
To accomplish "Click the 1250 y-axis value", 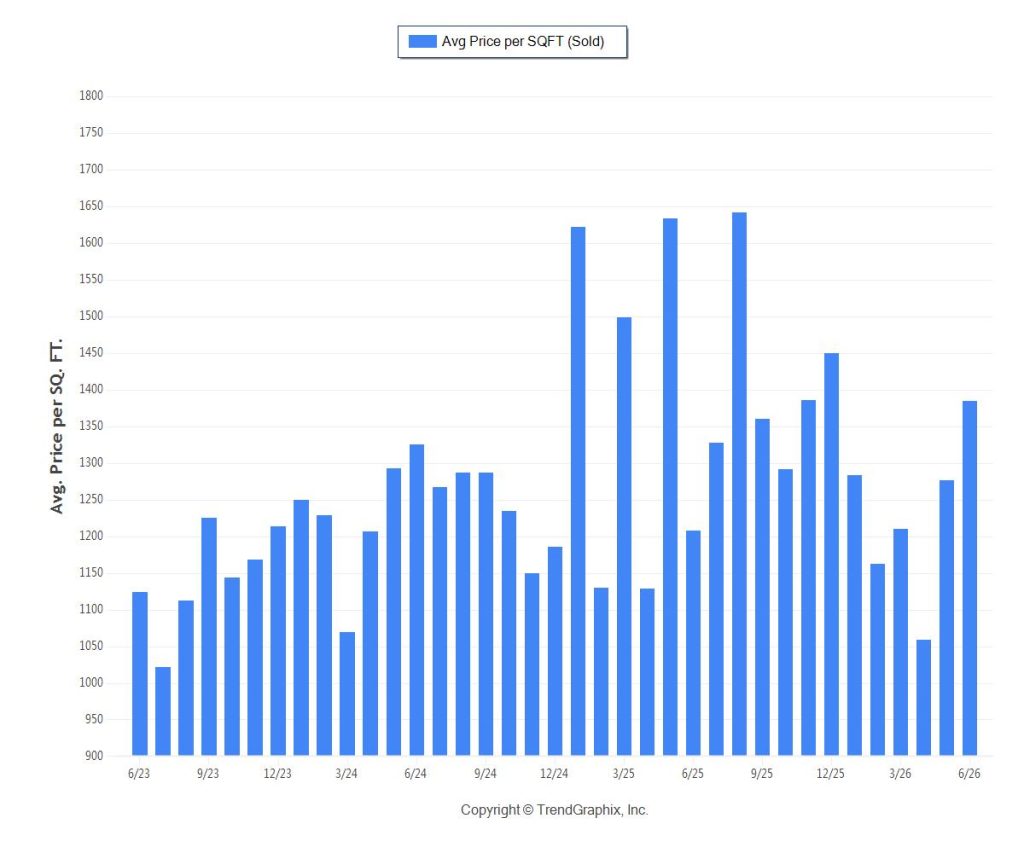I will coord(91,499).
